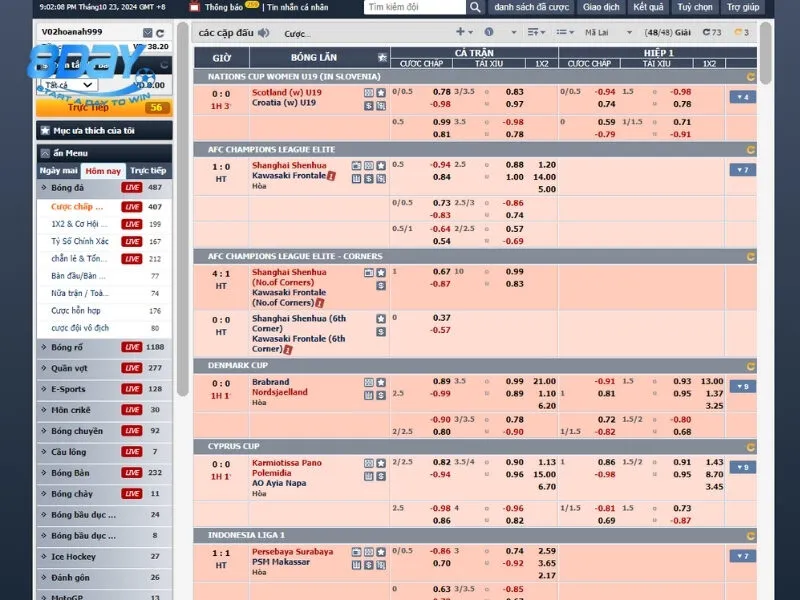The width and height of the screenshot is (800, 600).
Task: Click the info icon in the match toolbar
Action: point(489,32)
